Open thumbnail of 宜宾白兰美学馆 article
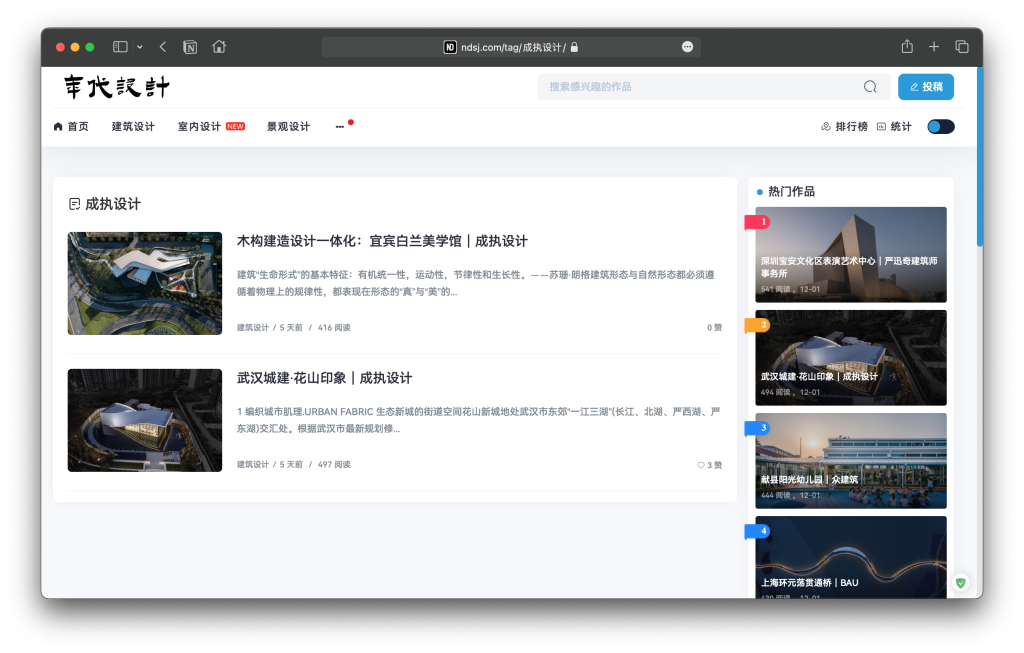 click(145, 283)
